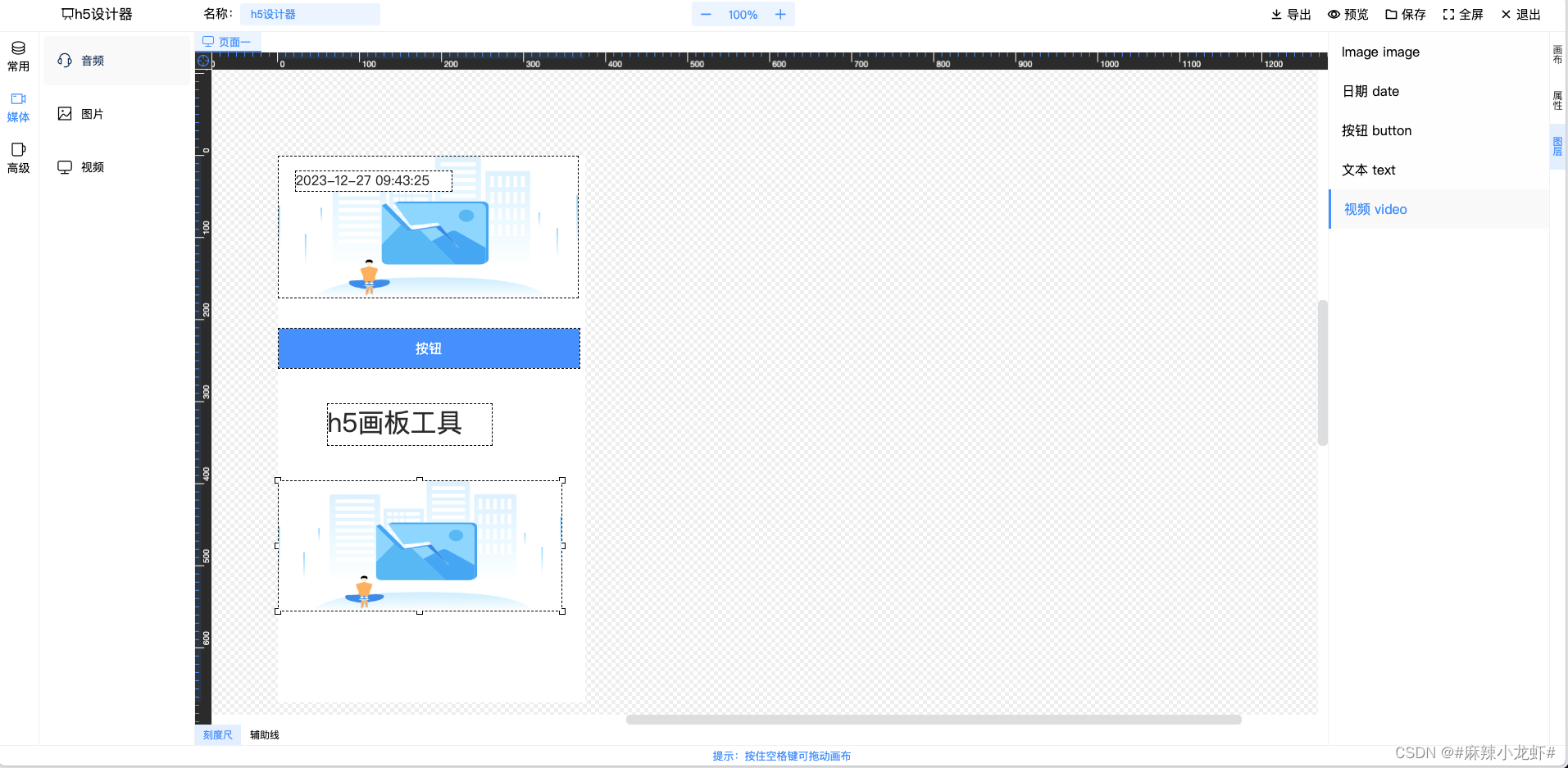The height and width of the screenshot is (768, 1568).
Task: Click the top-left resize handle of selected image
Action: coord(278,480)
